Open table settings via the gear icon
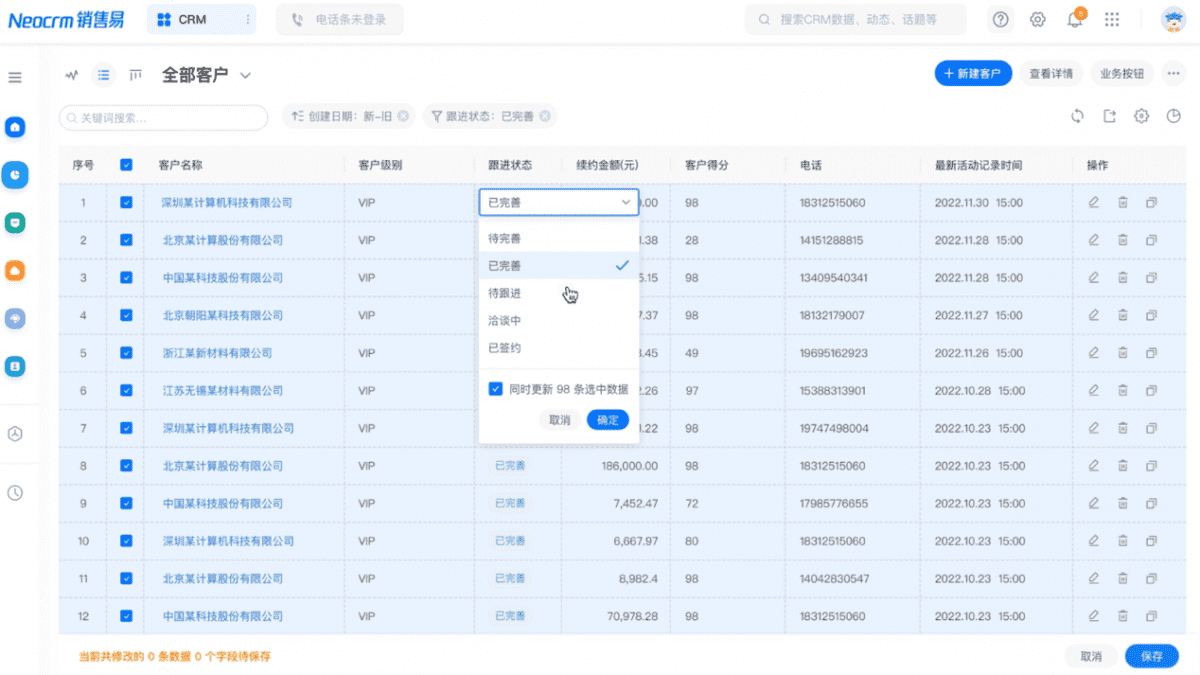1200x675 pixels. [x=1141, y=116]
